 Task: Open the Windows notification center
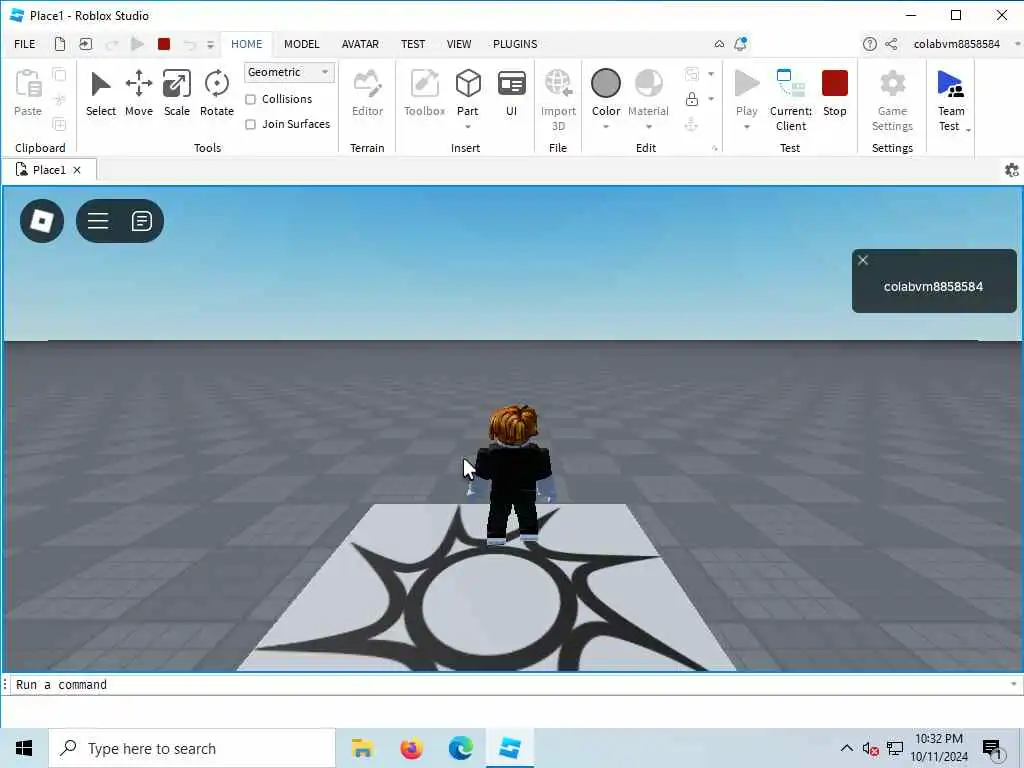coord(992,748)
